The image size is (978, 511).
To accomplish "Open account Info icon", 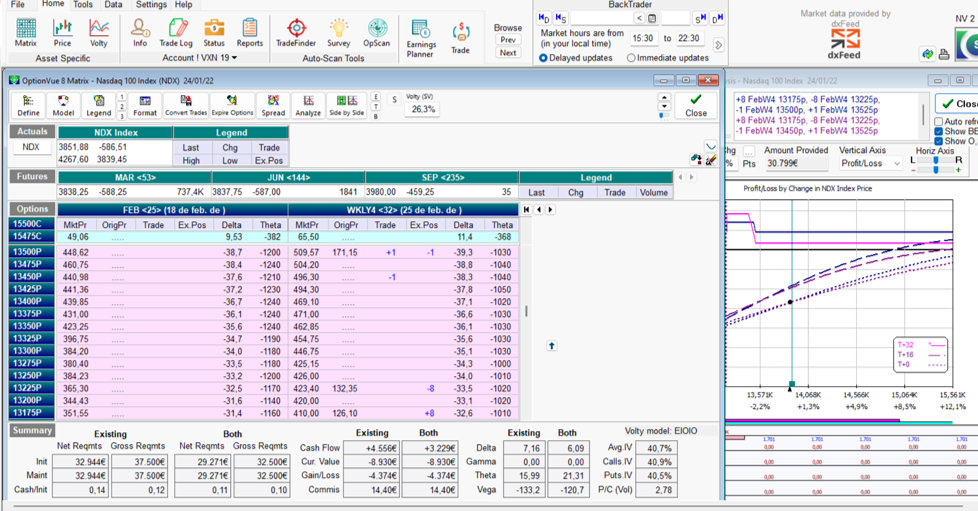I will click(x=140, y=33).
